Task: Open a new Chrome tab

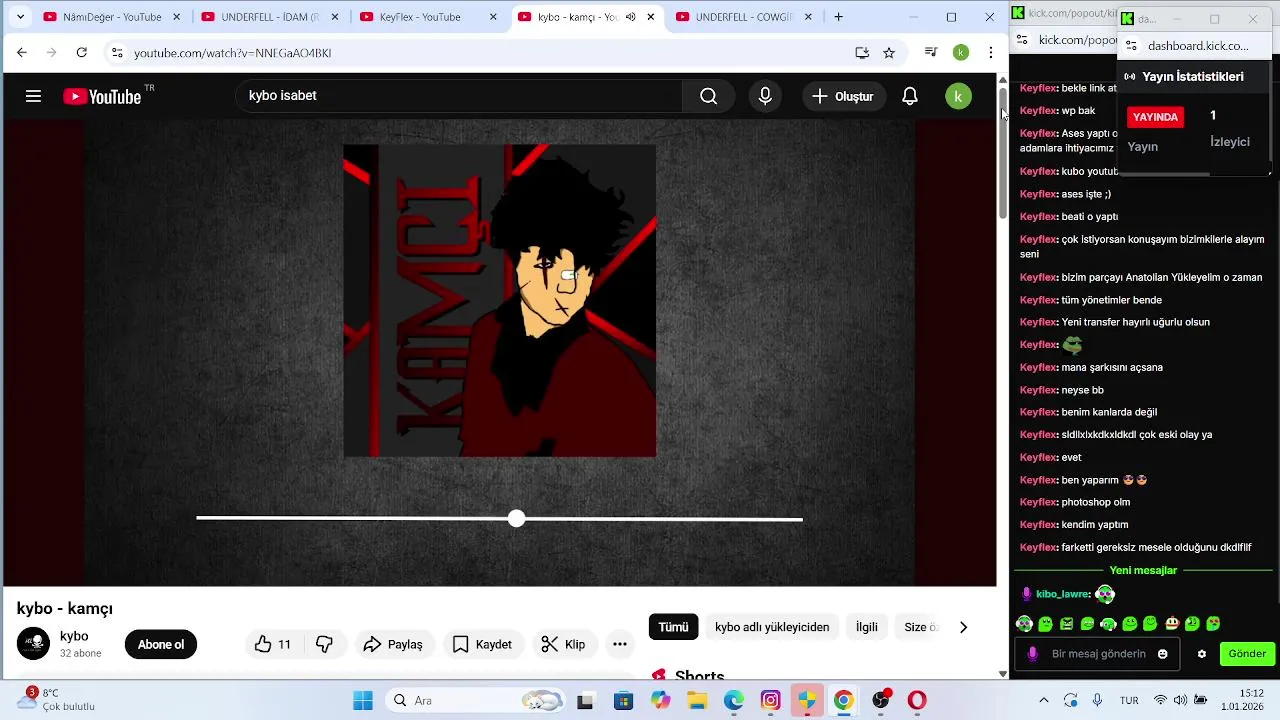Action: 838,17
